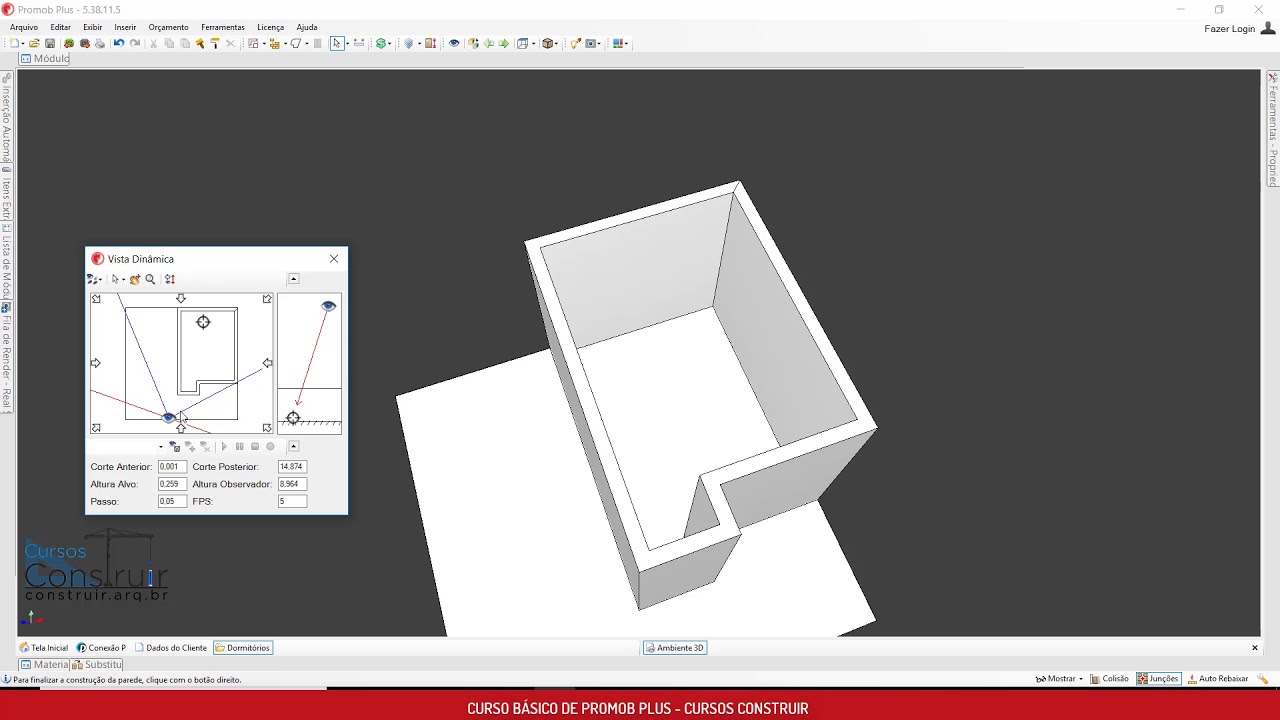
Task: Open the Ajuda menu
Action: click(307, 27)
